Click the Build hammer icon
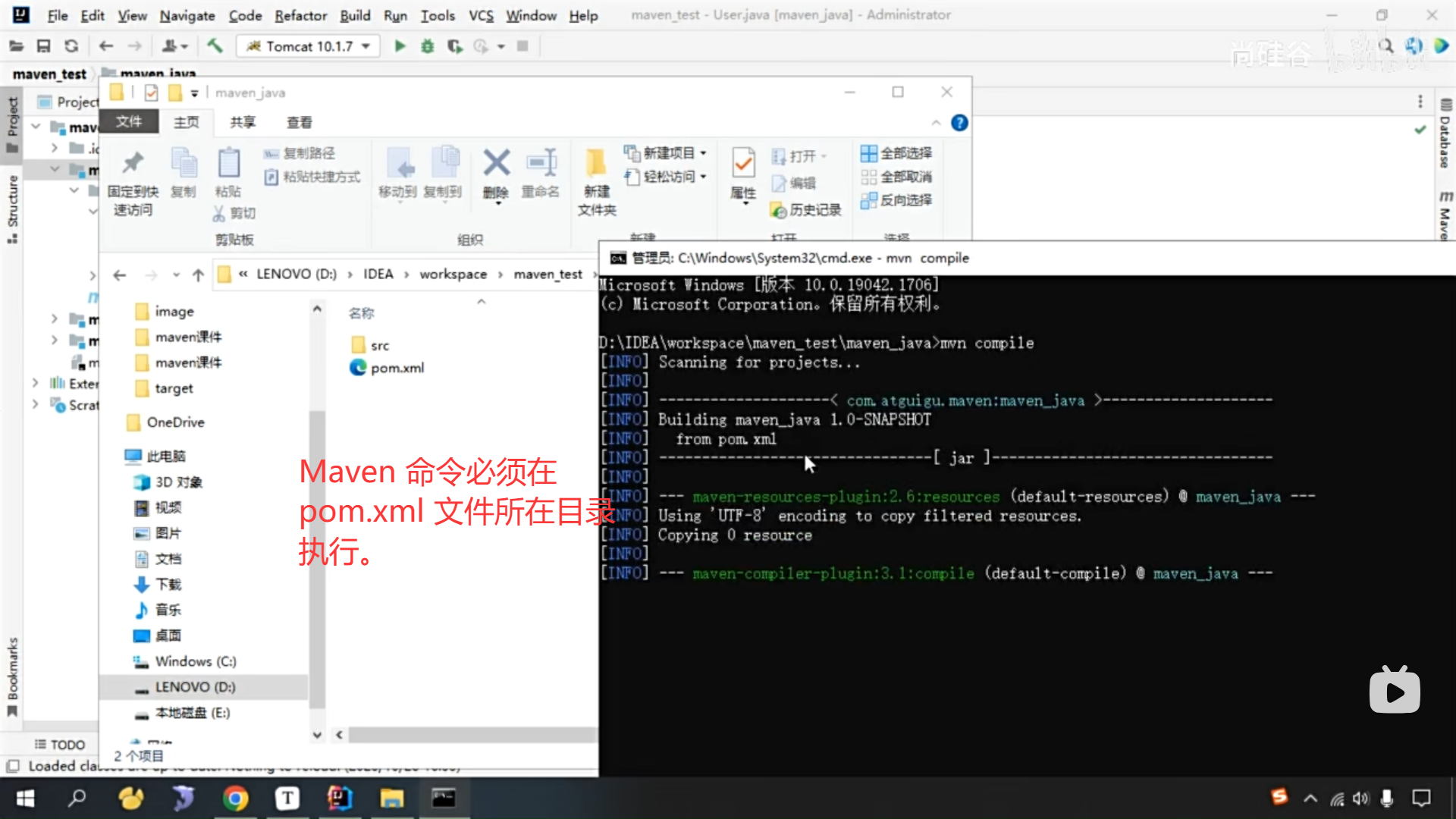Image resolution: width=1456 pixels, height=819 pixels. point(215,46)
